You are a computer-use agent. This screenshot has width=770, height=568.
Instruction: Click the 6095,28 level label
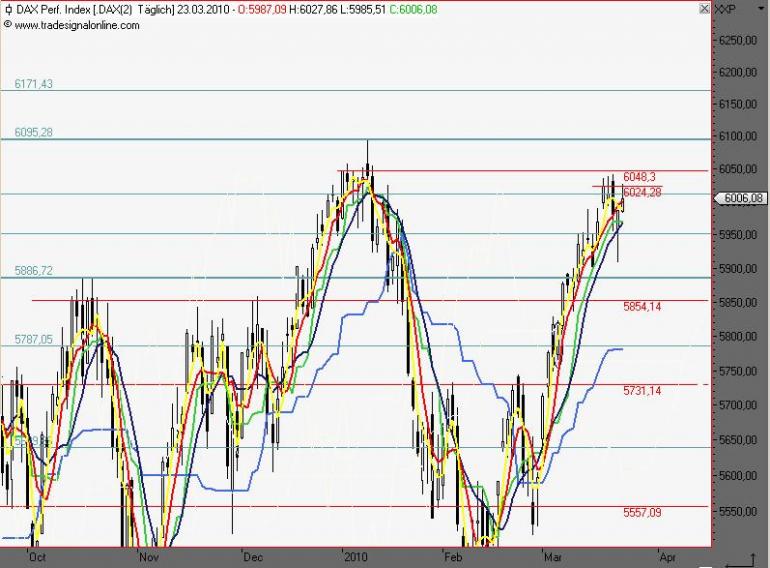click(33, 133)
